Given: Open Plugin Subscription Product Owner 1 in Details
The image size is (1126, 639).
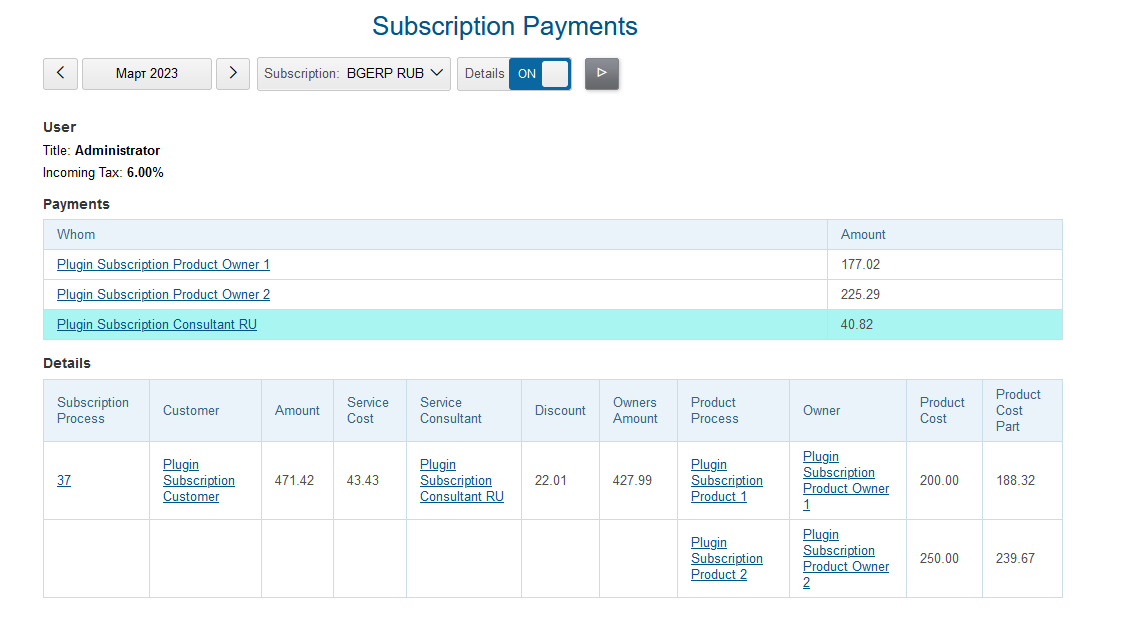Looking at the screenshot, I should [846, 480].
